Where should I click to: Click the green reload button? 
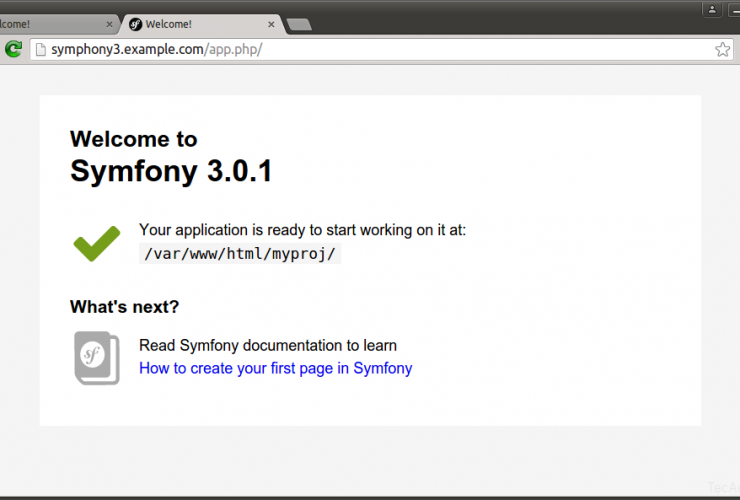click(x=13, y=49)
